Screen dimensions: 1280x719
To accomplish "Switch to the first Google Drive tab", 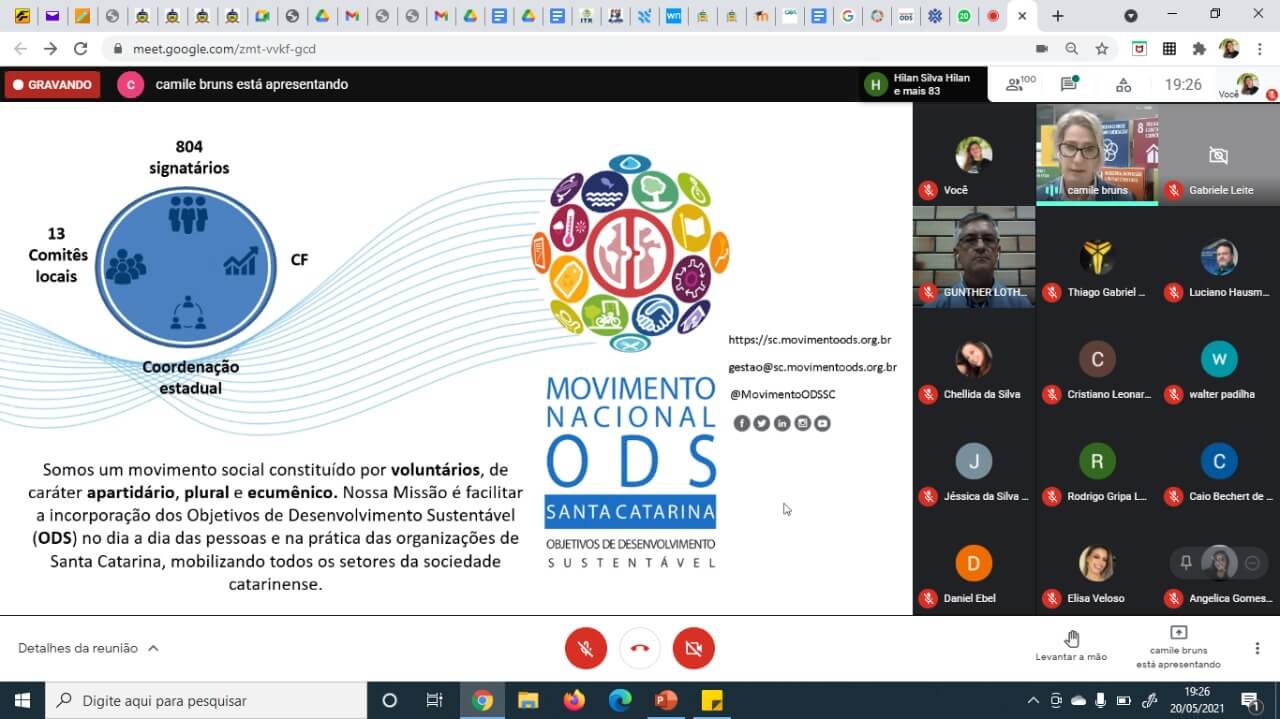I will click(x=322, y=16).
